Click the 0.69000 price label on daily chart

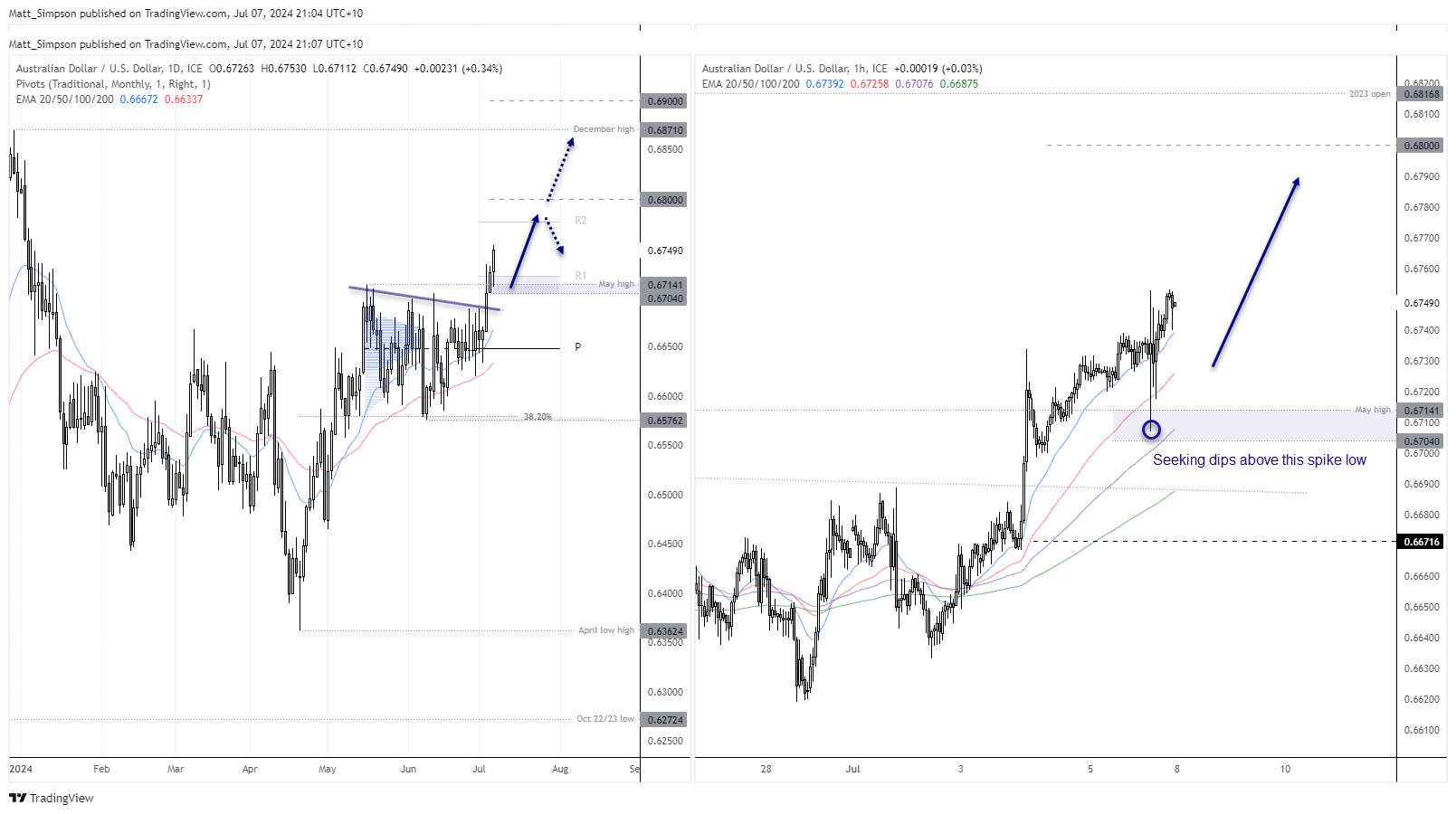665,101
